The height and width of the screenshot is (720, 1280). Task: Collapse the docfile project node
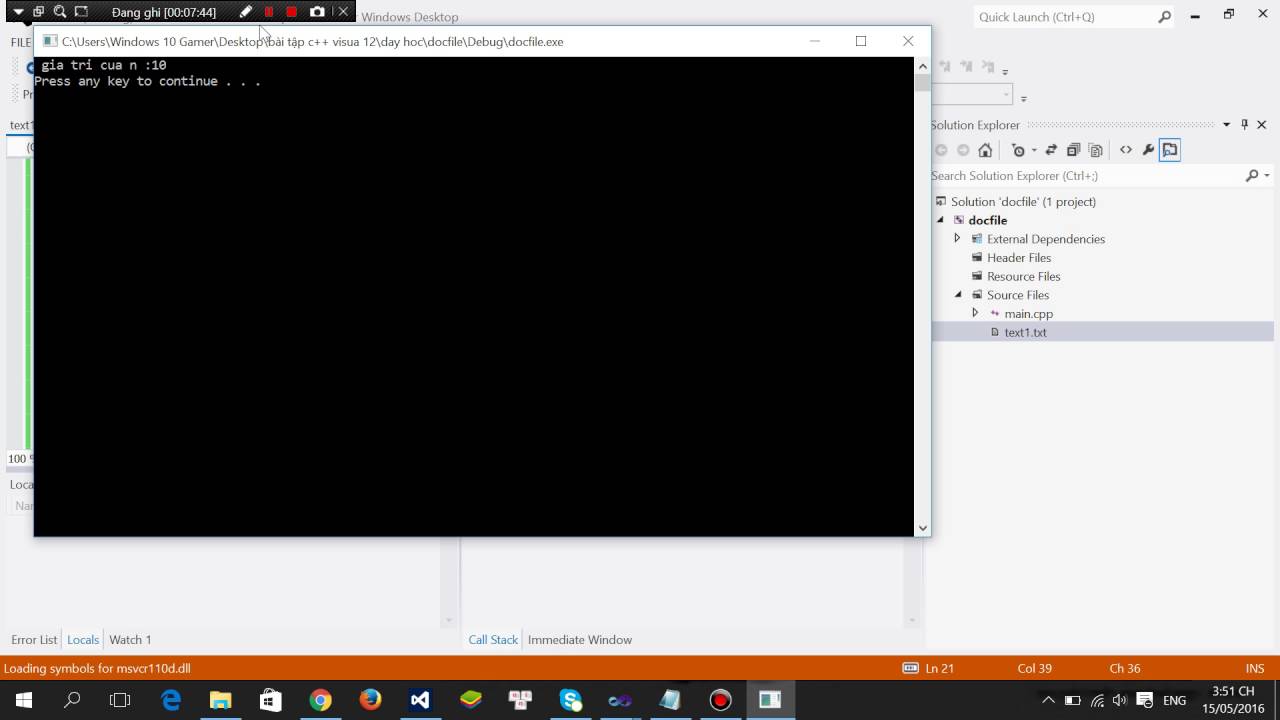tap(940, 220)
